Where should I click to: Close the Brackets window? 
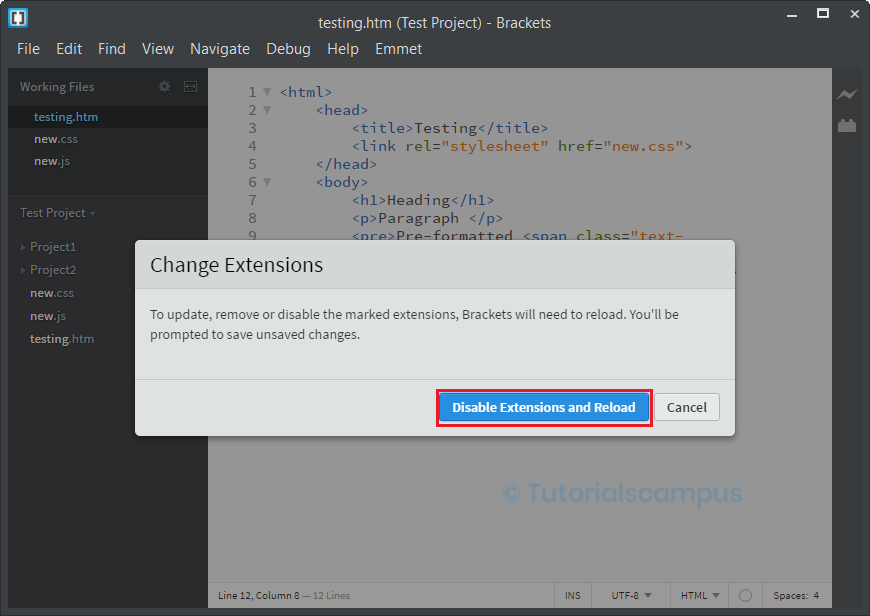(854, 14)
